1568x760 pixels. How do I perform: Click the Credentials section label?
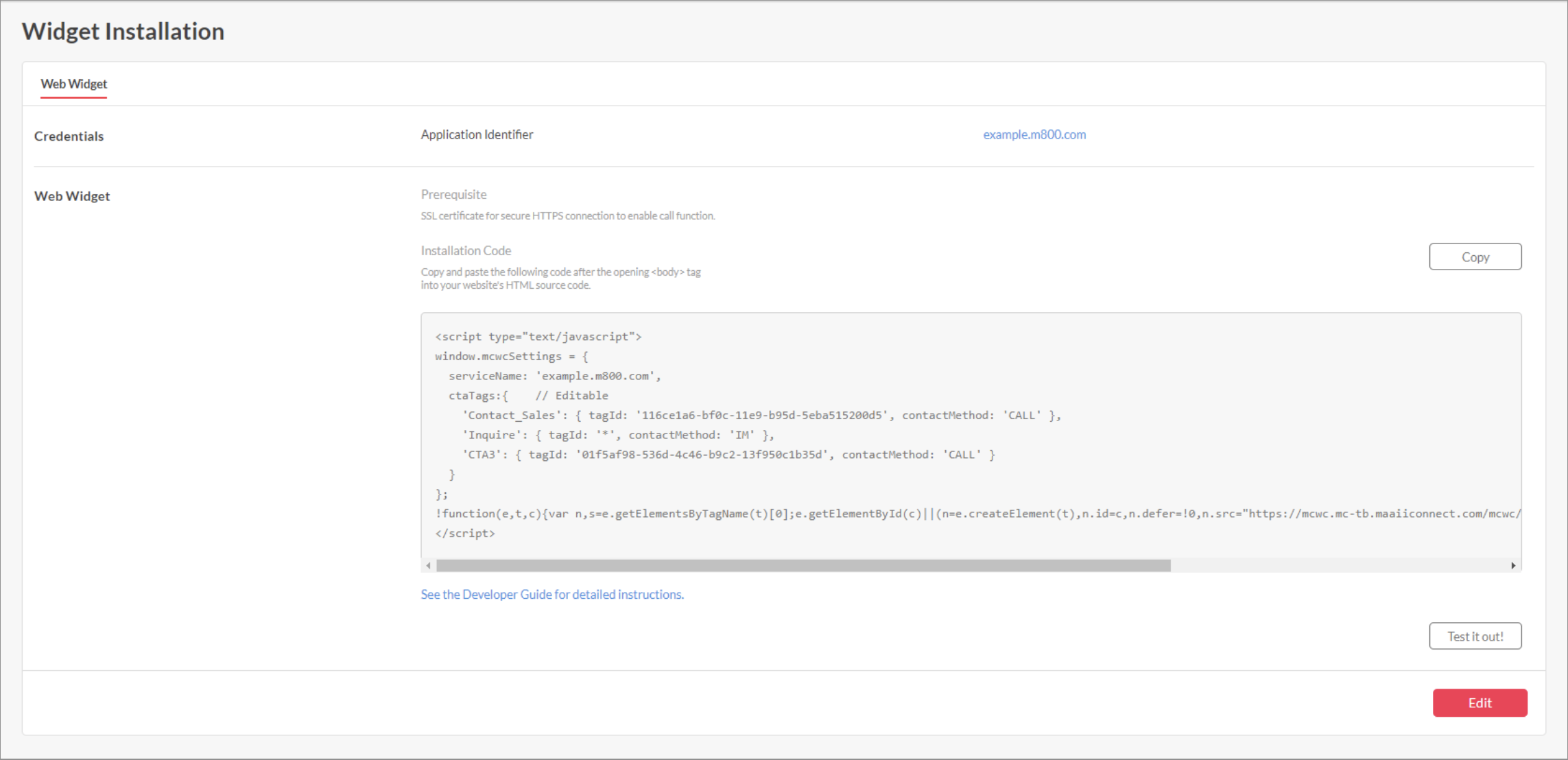point(69,136)
